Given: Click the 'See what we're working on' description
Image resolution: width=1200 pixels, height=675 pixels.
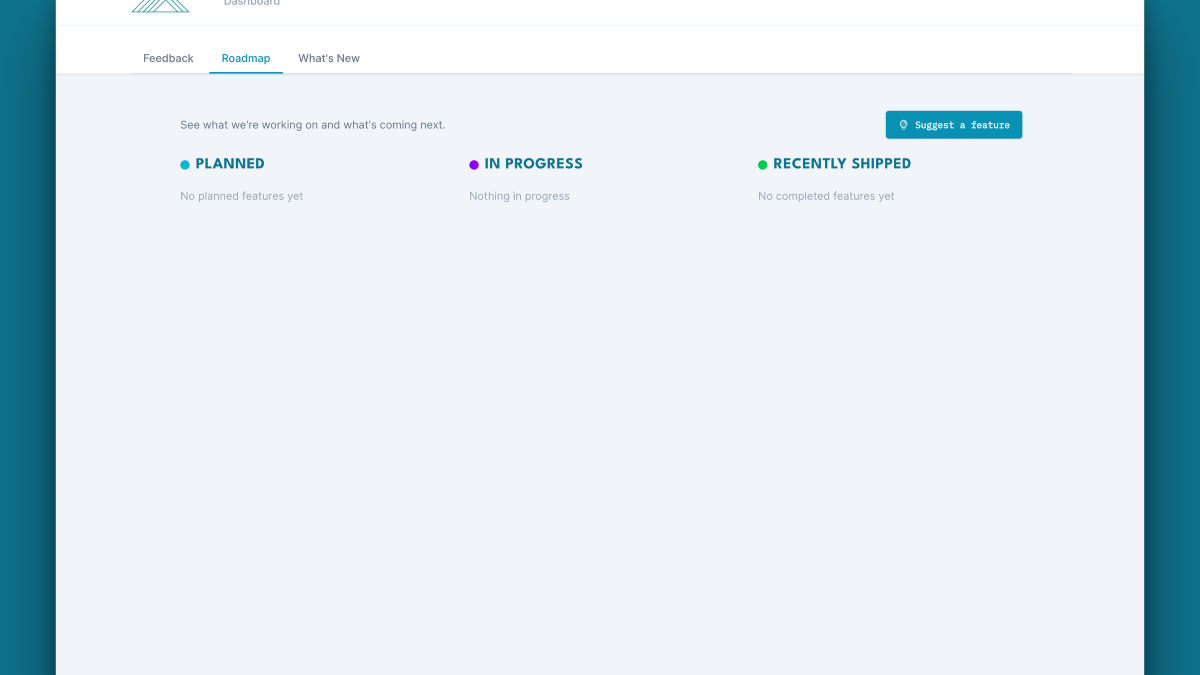Looking at the screenshot, I should click(x=313, y=125).
